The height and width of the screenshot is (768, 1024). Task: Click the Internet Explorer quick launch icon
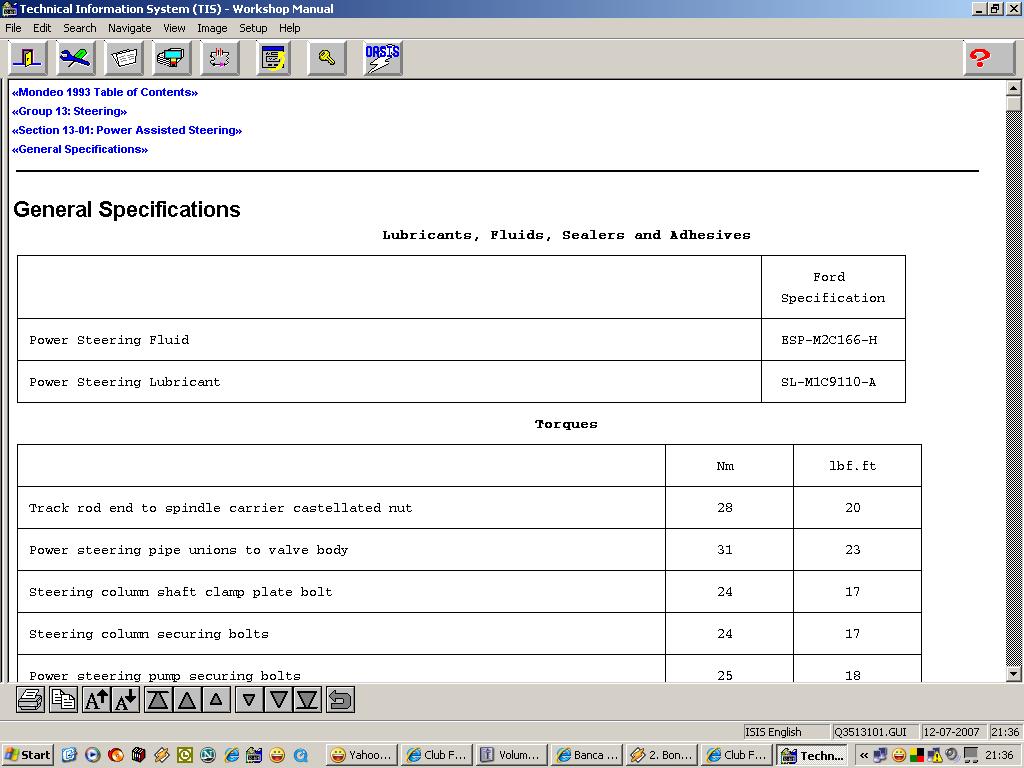click(231, 755)
